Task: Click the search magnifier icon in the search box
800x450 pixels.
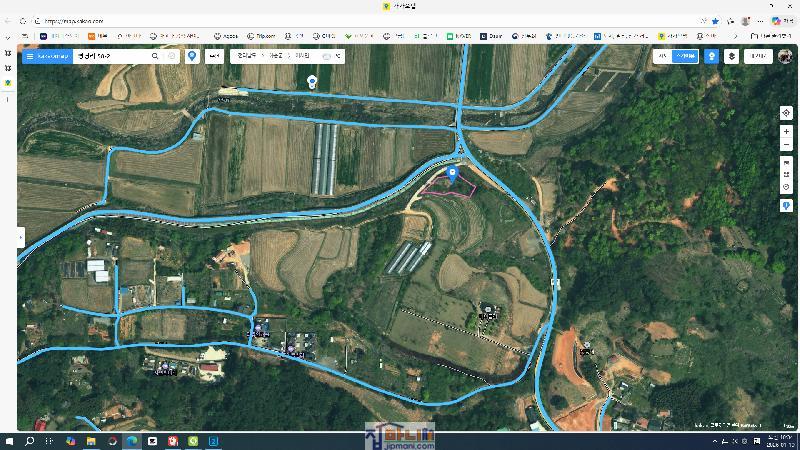Action: tap(155, 56)
